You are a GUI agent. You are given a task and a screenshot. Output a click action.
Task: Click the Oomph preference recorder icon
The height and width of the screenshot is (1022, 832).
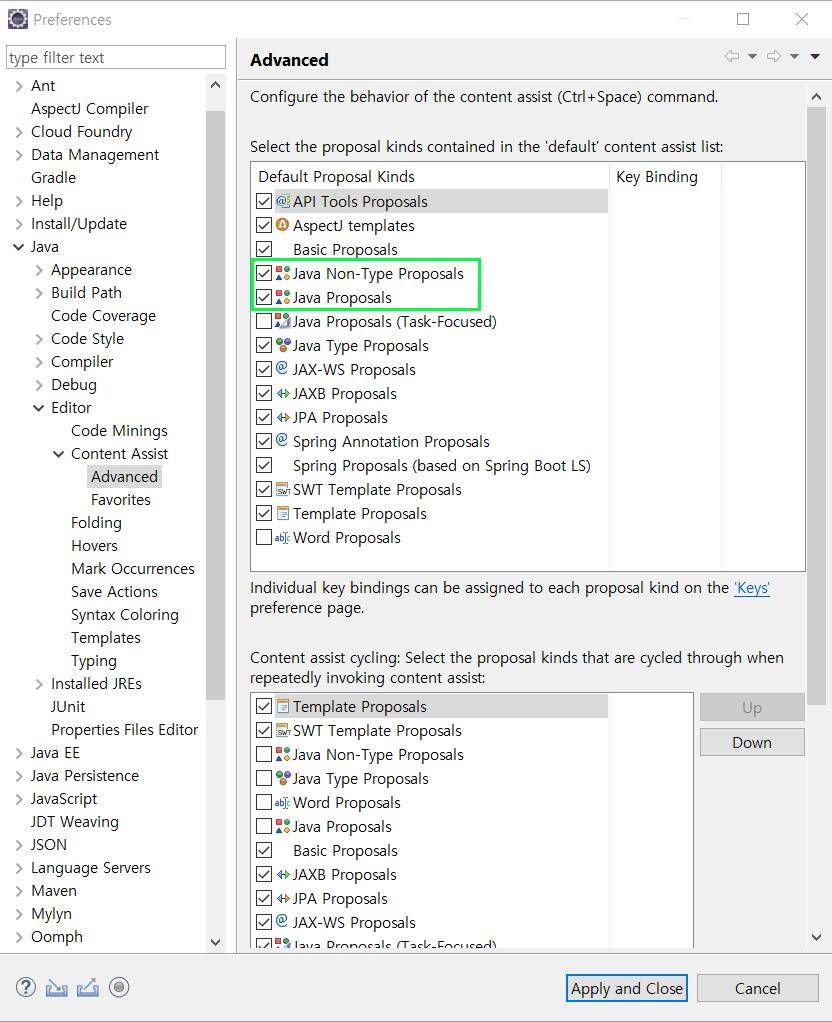[x=119, y=987]
